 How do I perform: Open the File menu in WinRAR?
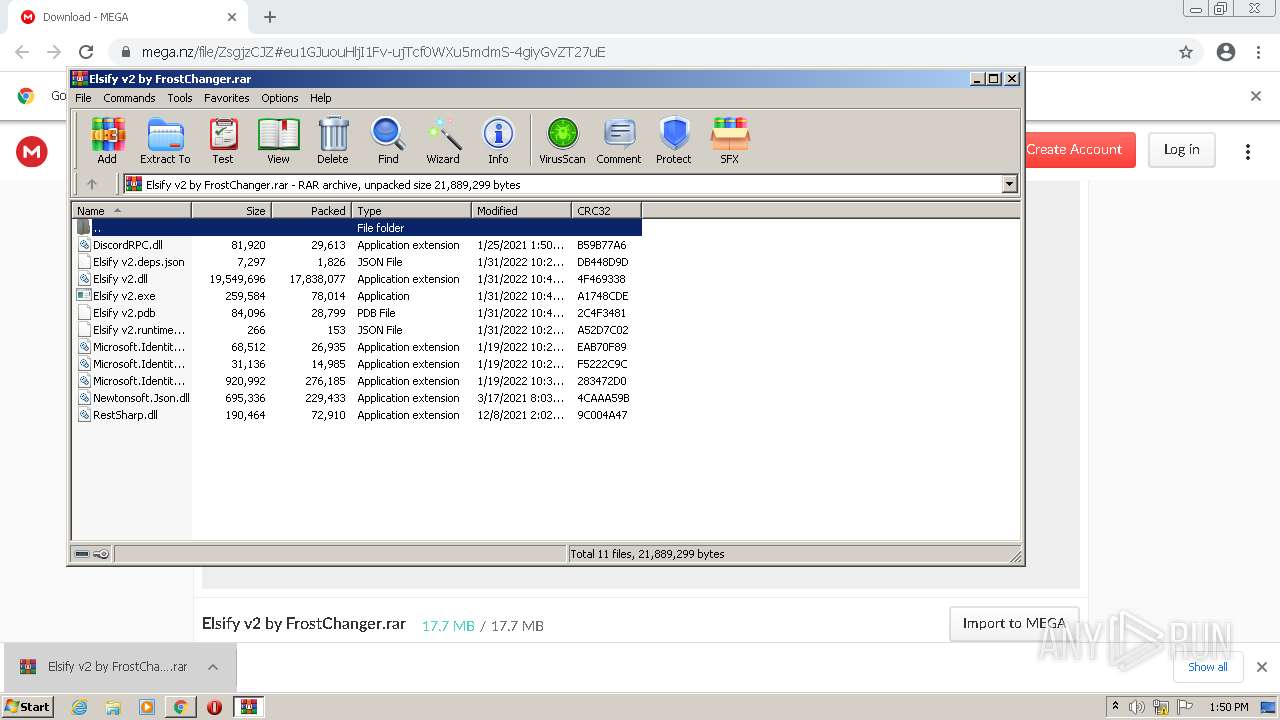83,98
